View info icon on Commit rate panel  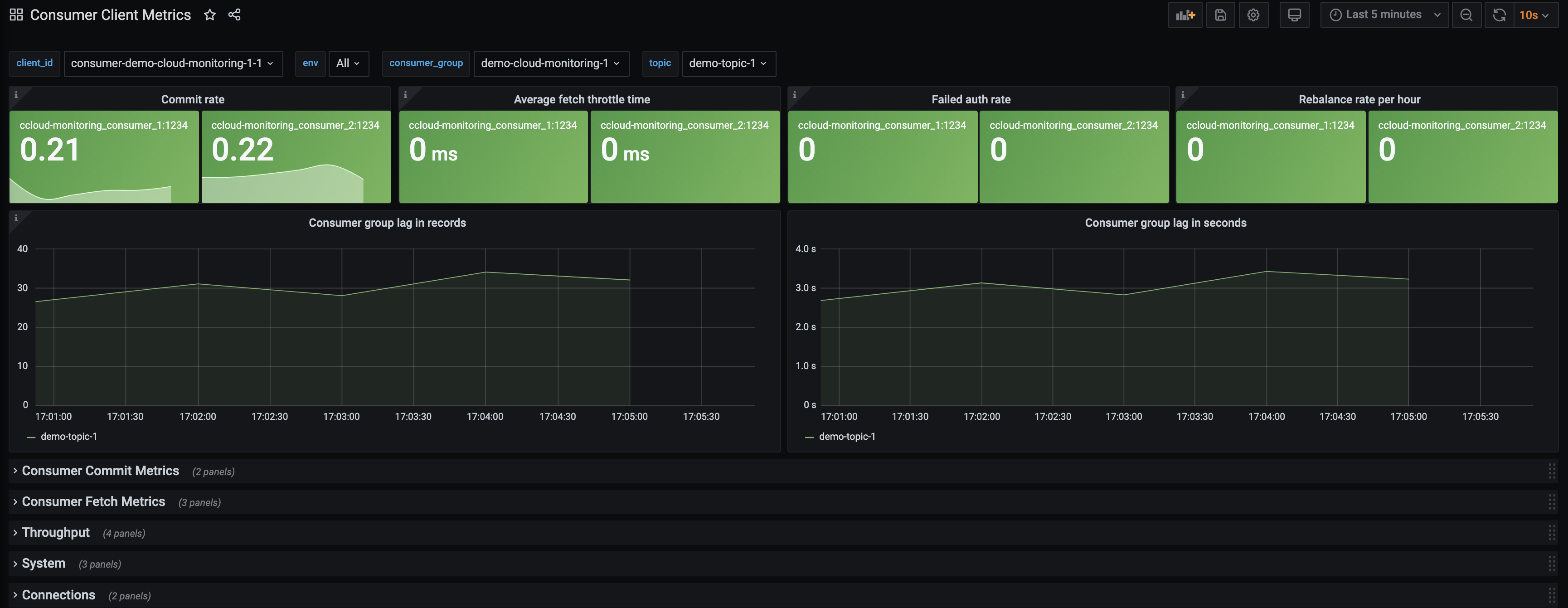point(16,95)
